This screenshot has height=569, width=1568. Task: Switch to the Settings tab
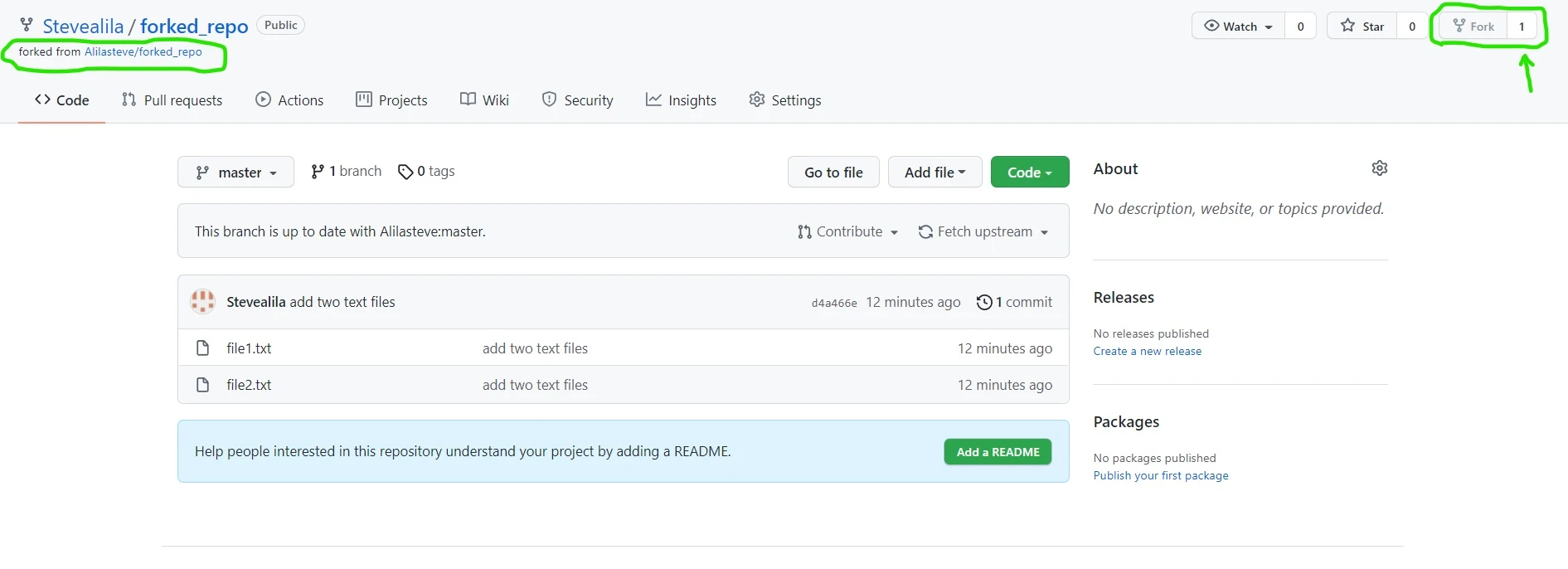point(784,100)
